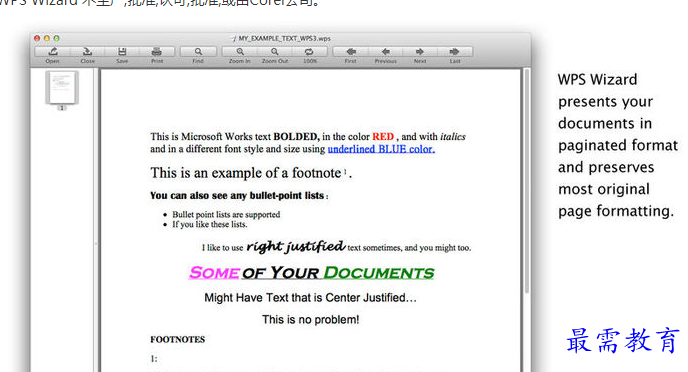This screenshot has width=688, height=372.
Task: Click the green word DOCUMENTS in the heading
Action: [x=379, y=273]
